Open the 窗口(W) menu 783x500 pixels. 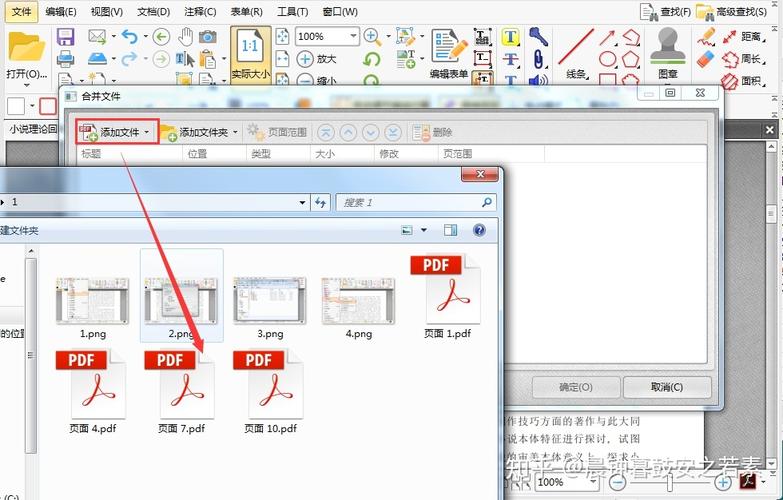[340, 11]
